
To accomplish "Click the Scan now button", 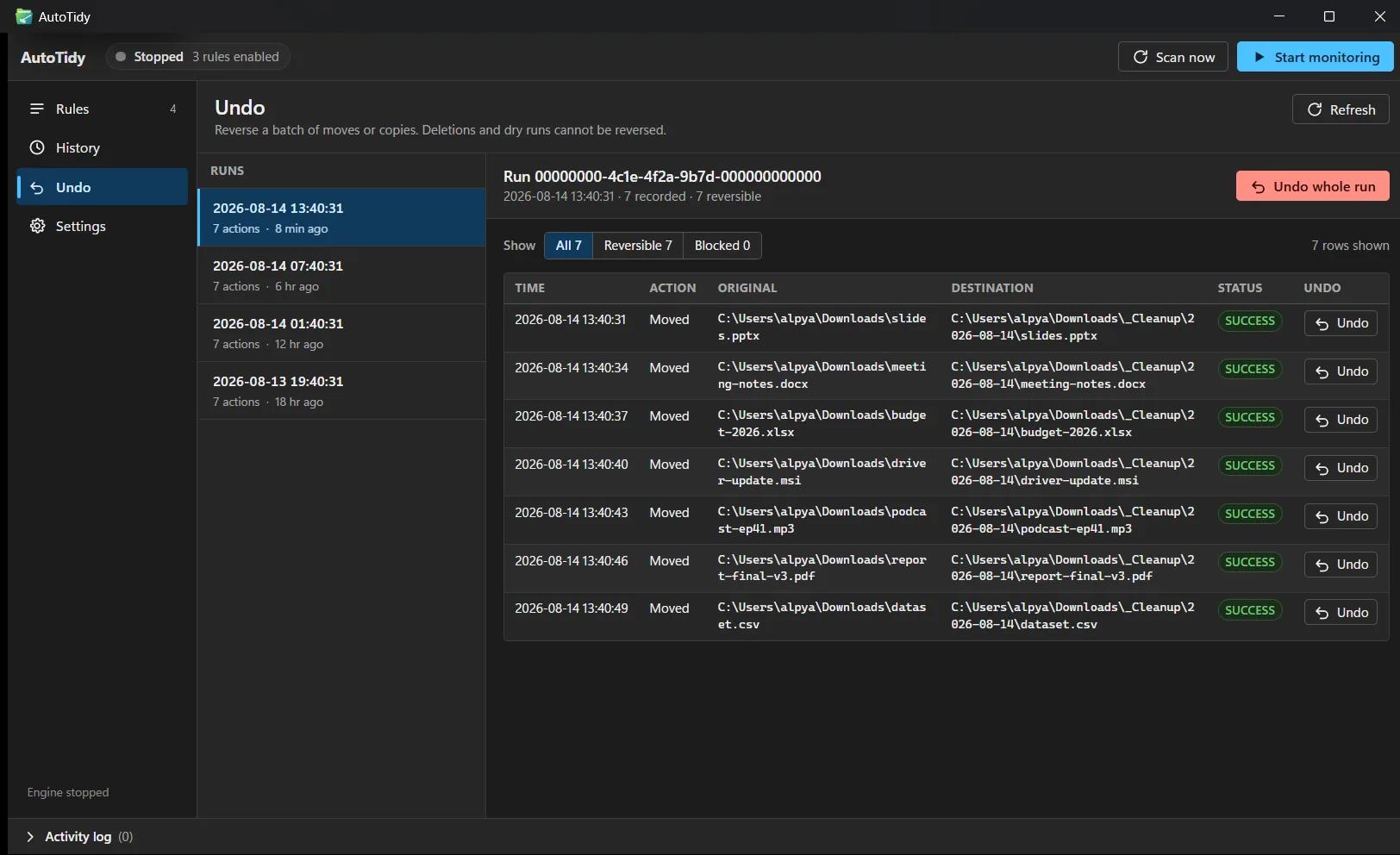I will (1172, 57).
